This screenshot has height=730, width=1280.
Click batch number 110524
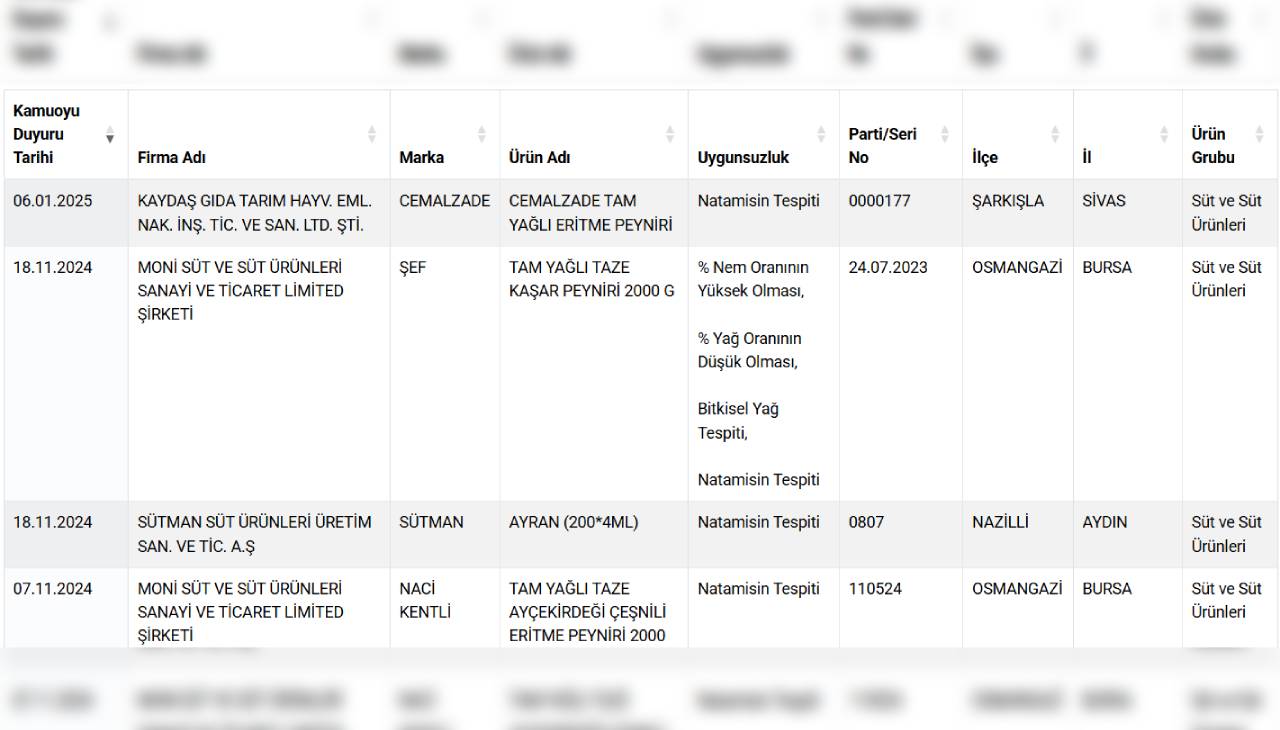tap(875, 589)
